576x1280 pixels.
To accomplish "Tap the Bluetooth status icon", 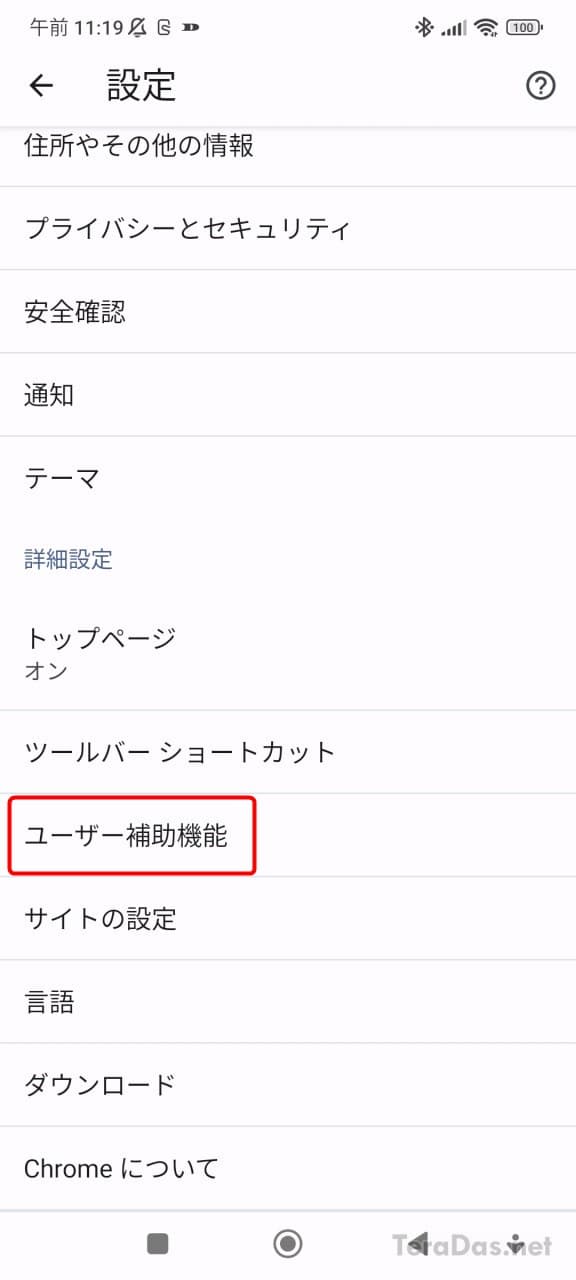I will pyautogui.click(x=424, y=28).
